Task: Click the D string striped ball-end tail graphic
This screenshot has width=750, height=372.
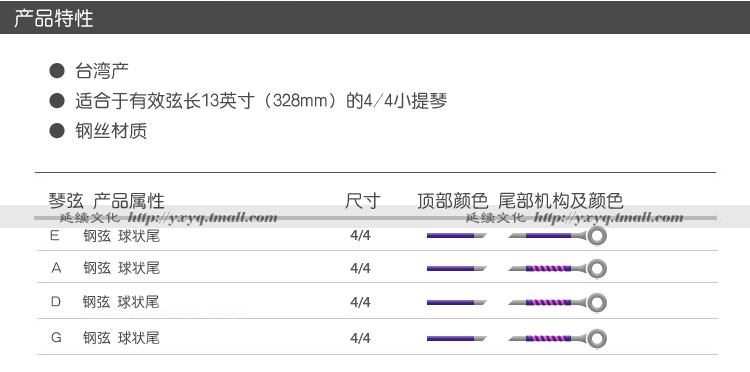Action: pos(557,303)
